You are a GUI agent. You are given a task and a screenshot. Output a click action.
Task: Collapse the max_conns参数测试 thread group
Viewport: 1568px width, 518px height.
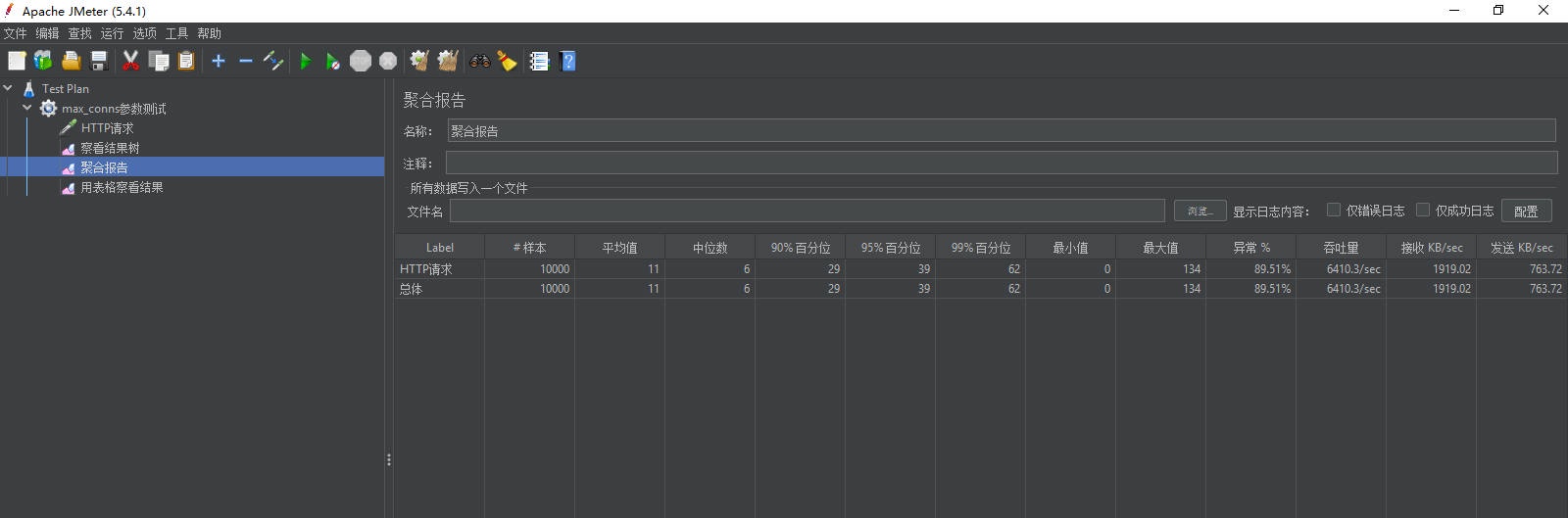[x=27, y=108]
